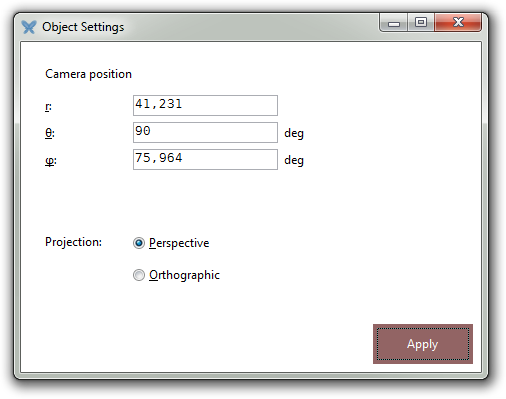Screen dimensions: 506x399
Task: Click the Camera position heading
Action: (x=88, y=74)
